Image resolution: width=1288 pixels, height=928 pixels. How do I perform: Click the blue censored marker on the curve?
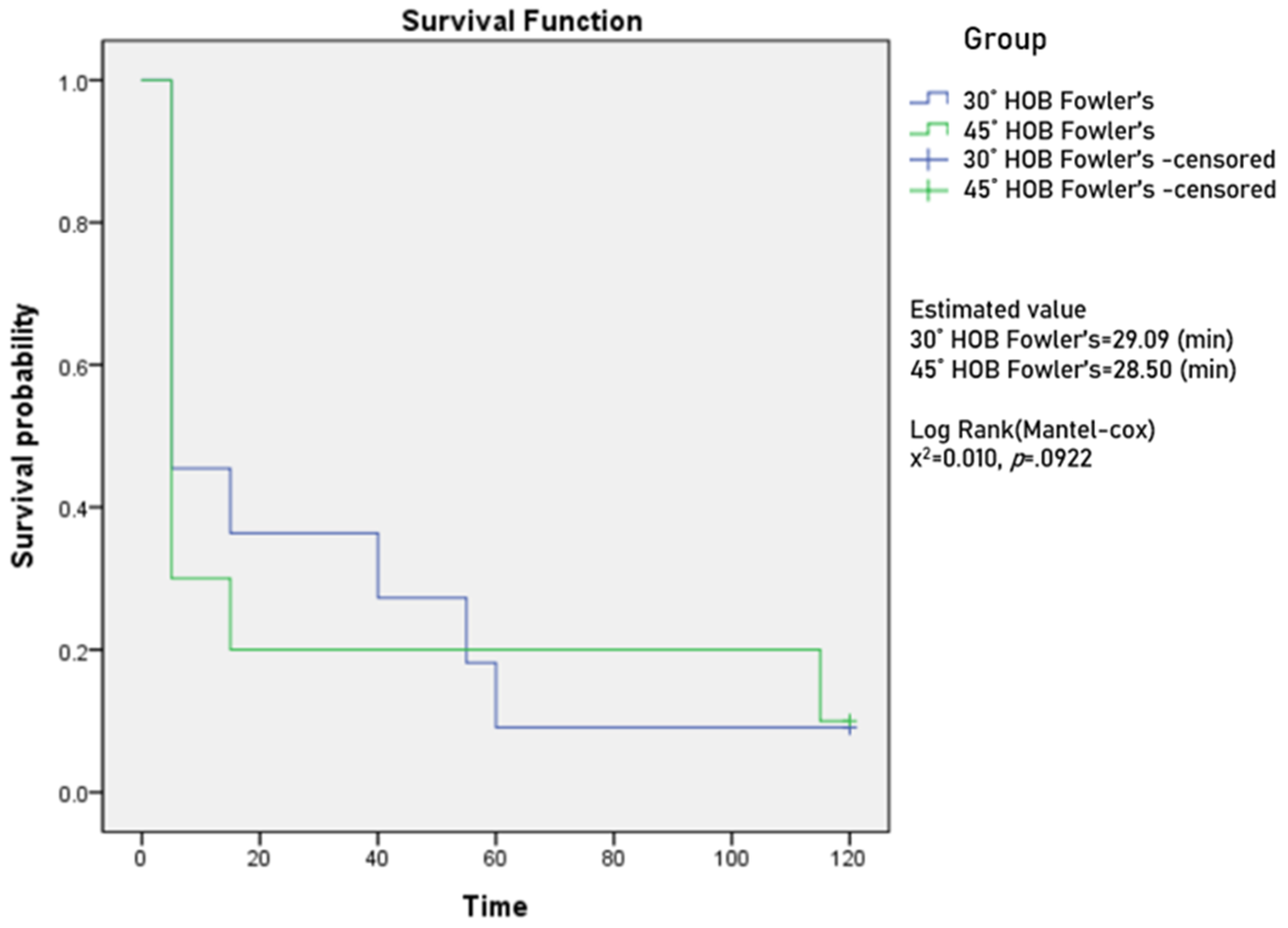tap(850, 728)
